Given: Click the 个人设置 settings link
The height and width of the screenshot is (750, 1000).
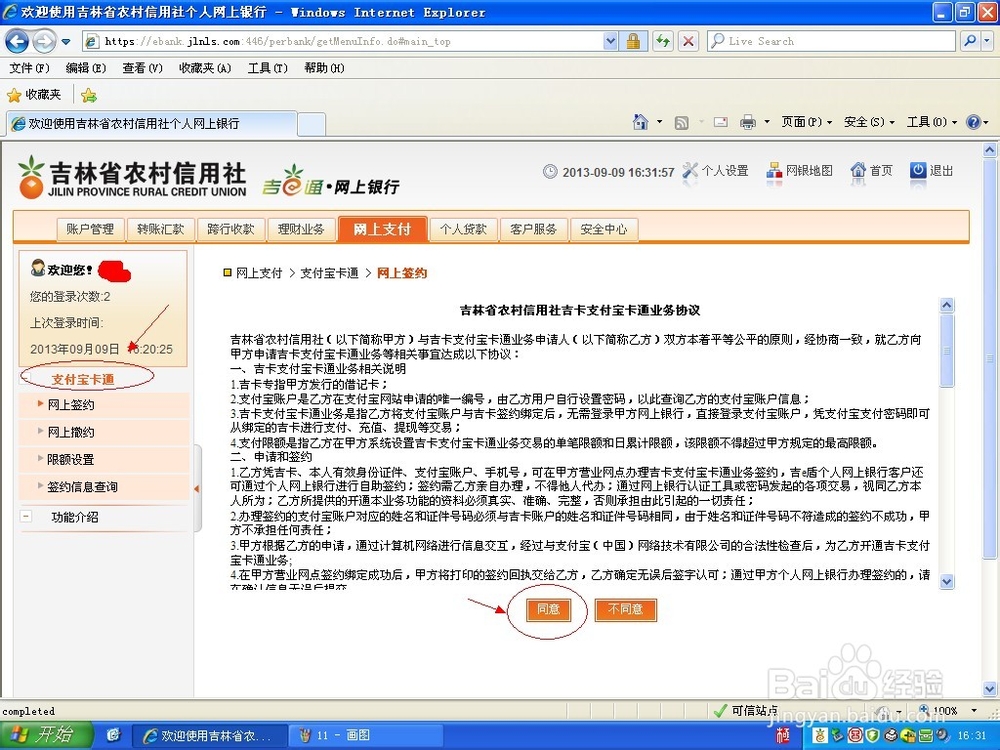Looking at the screenshot, I should pos(716,171).
